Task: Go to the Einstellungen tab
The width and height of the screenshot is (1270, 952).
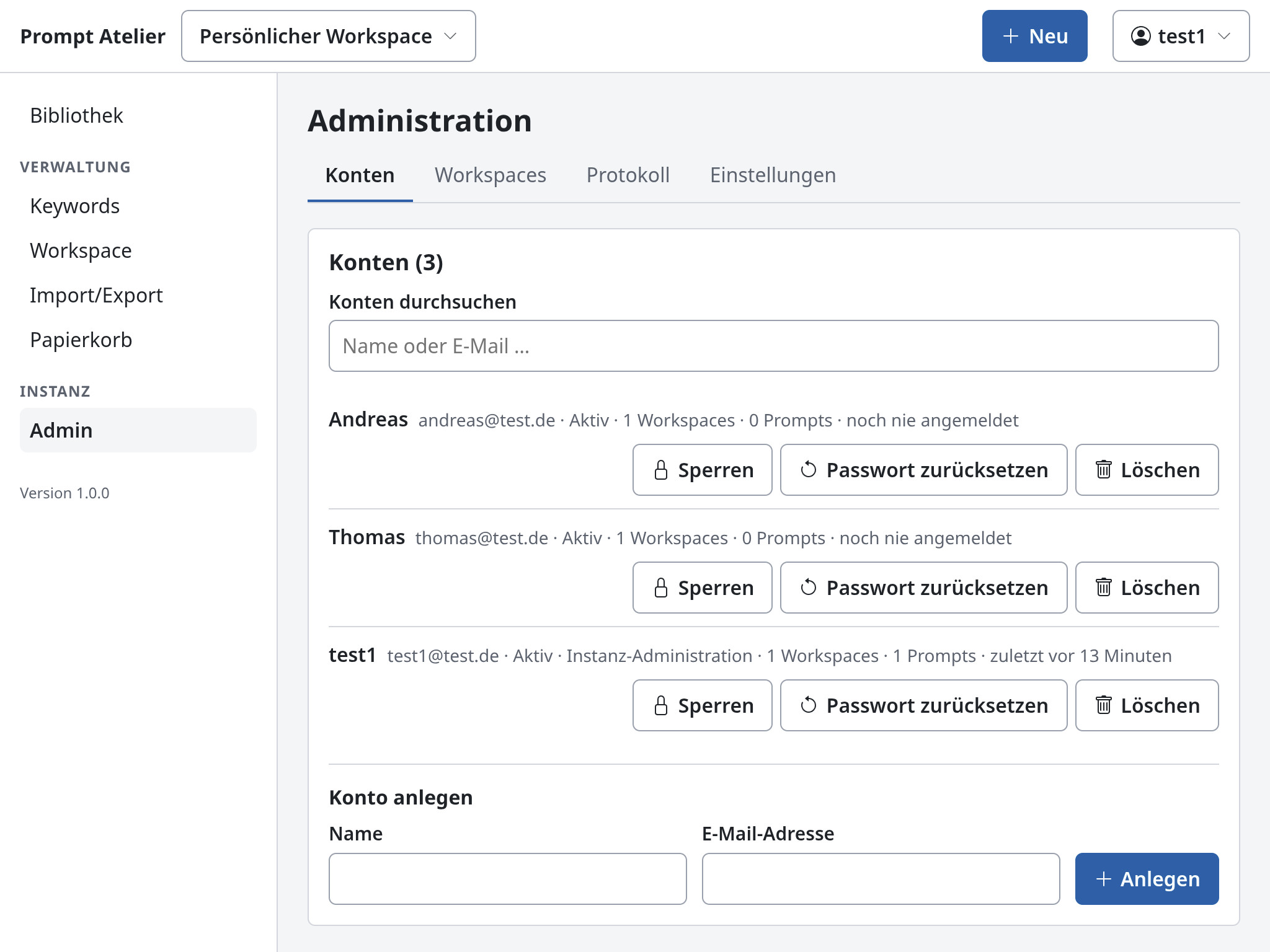Action: [x=773, y=175]
